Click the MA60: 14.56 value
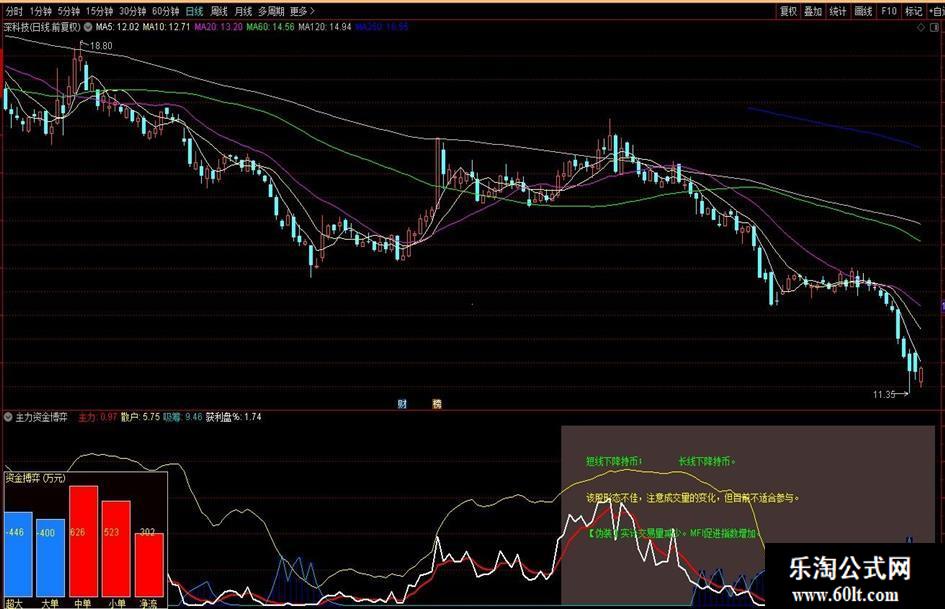This screenshot has height=609, width=945. point(270,27)
